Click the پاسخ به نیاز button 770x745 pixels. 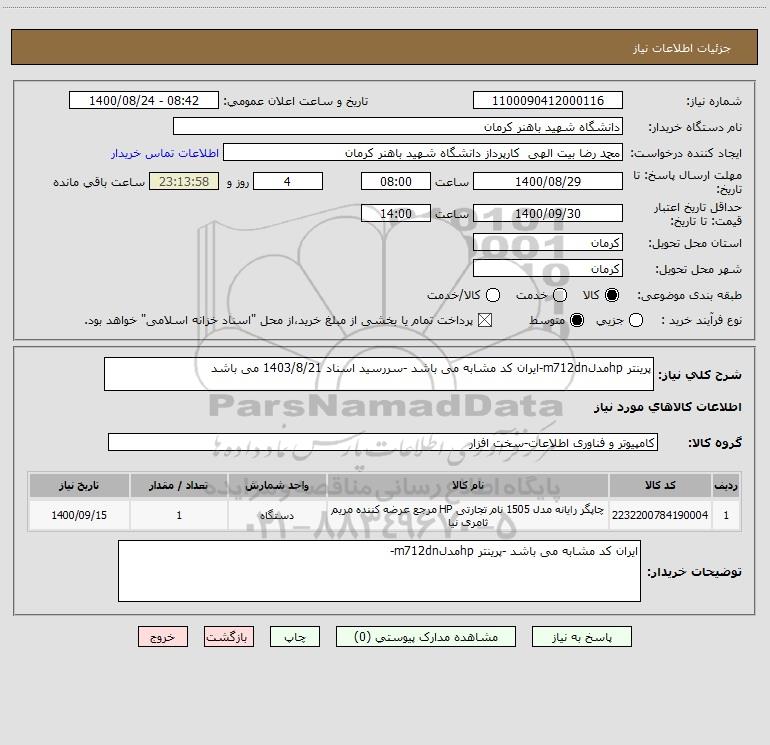582,637
